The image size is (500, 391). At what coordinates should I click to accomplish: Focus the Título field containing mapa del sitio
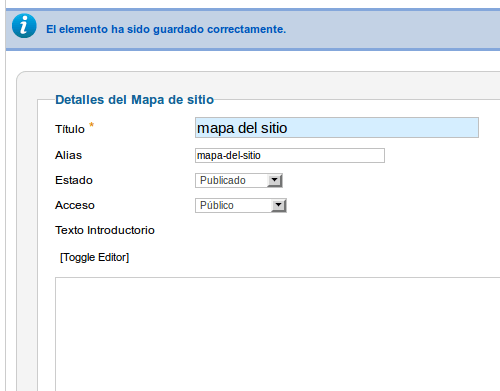337,128
